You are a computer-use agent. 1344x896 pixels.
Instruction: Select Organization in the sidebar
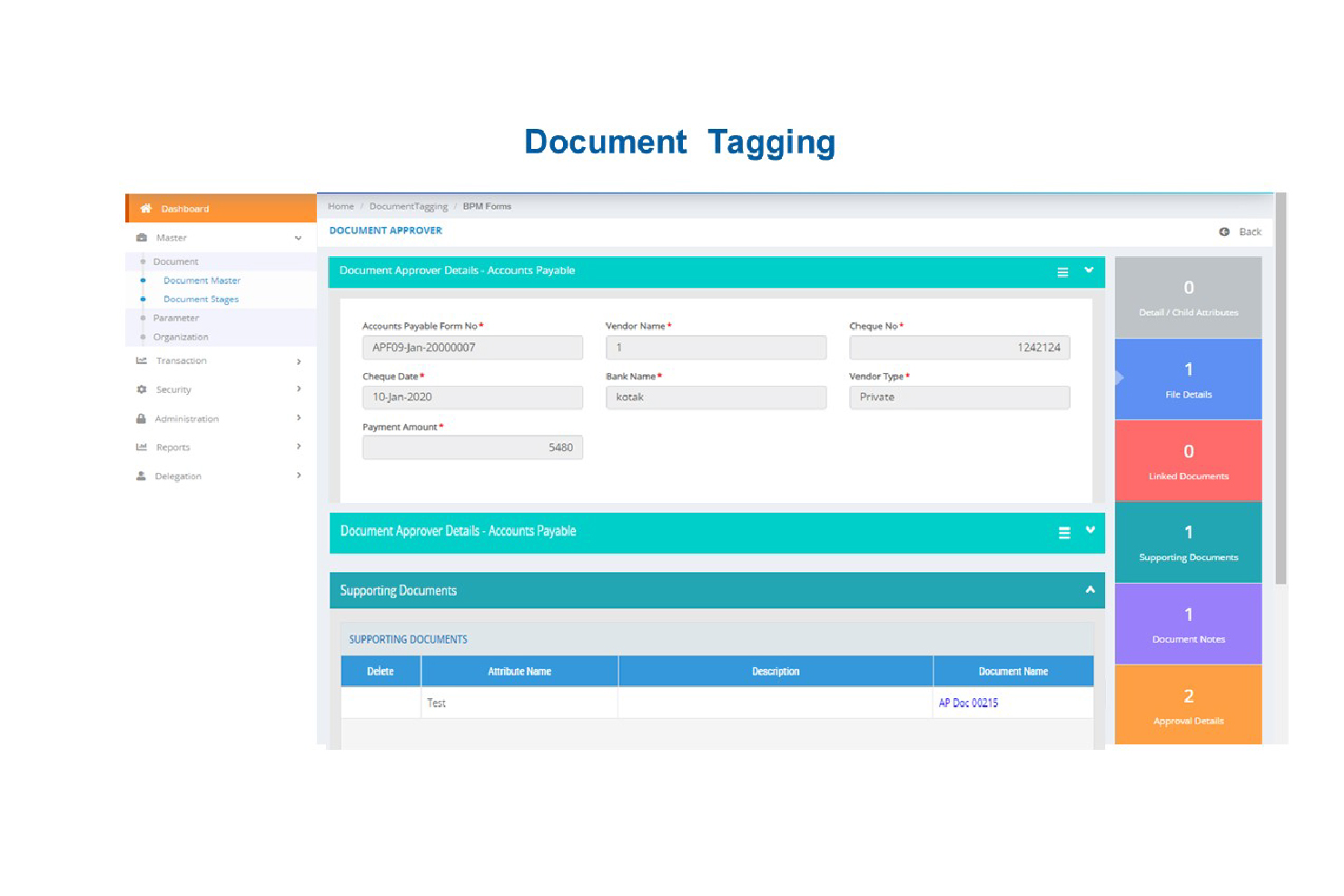click(181, 337)
